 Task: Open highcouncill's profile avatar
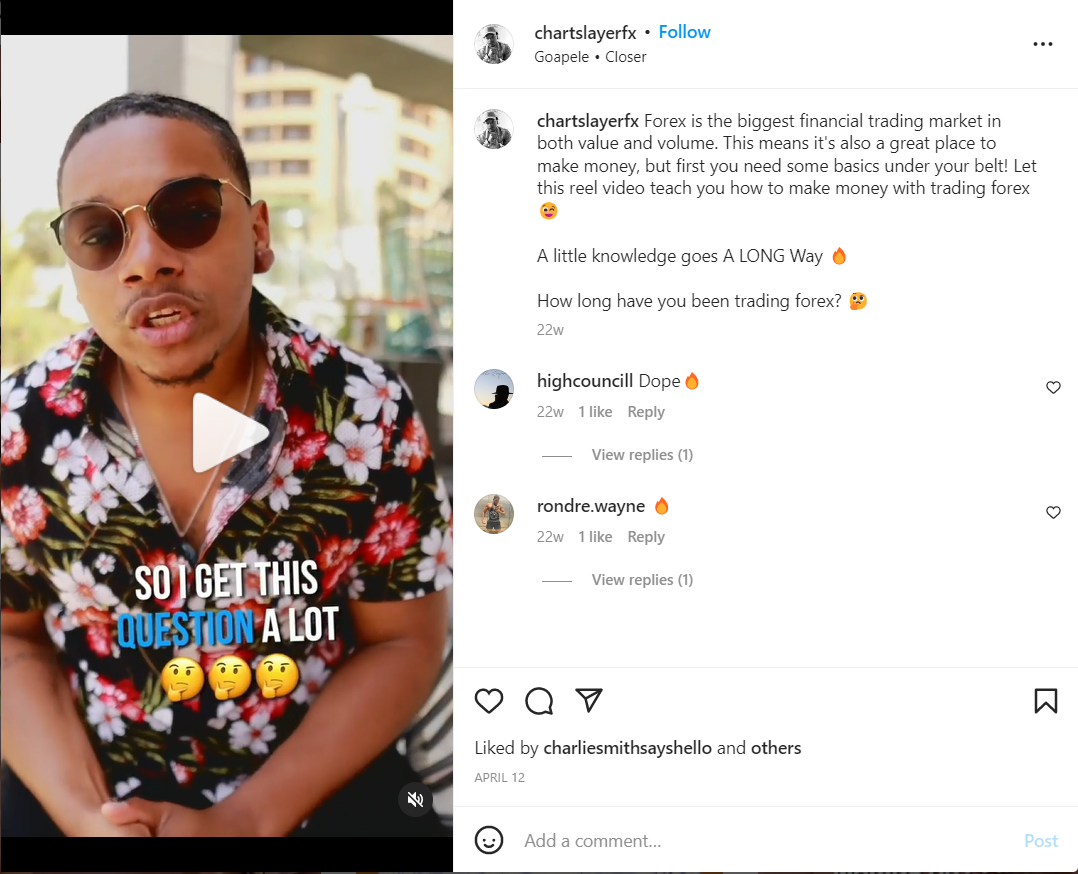tap(494, 389)
